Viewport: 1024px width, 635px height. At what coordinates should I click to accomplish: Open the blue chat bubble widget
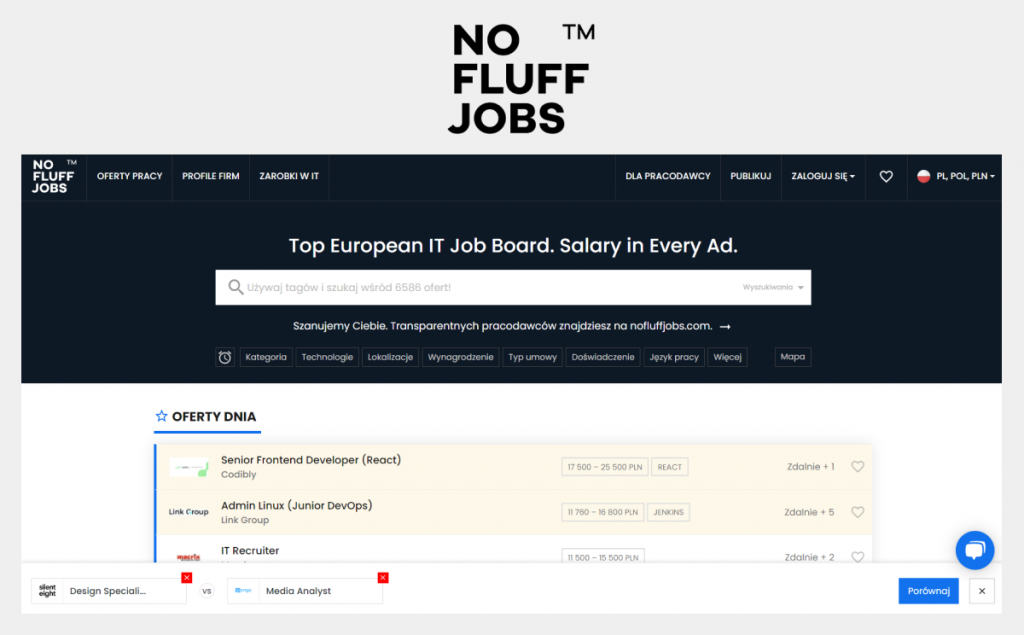(x=974, y=550)
